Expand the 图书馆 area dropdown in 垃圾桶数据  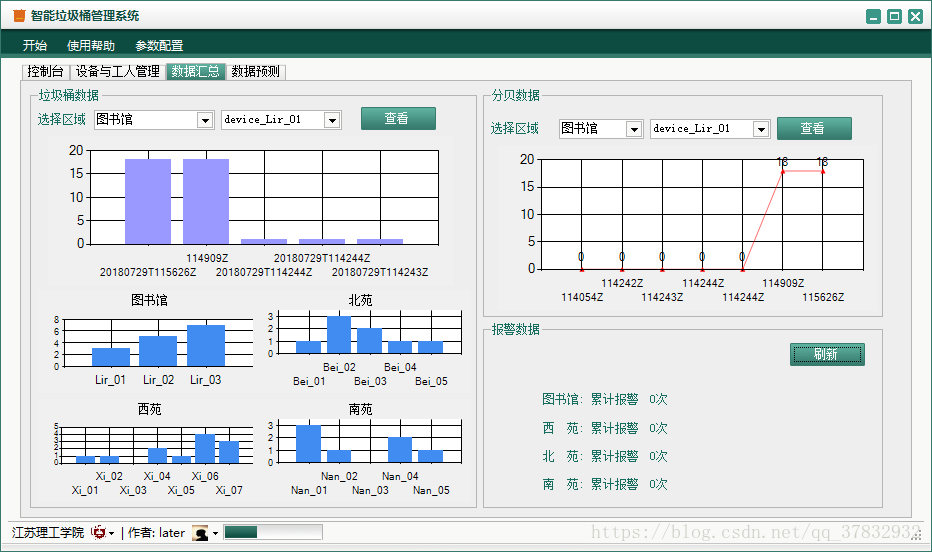click(205, 120)
